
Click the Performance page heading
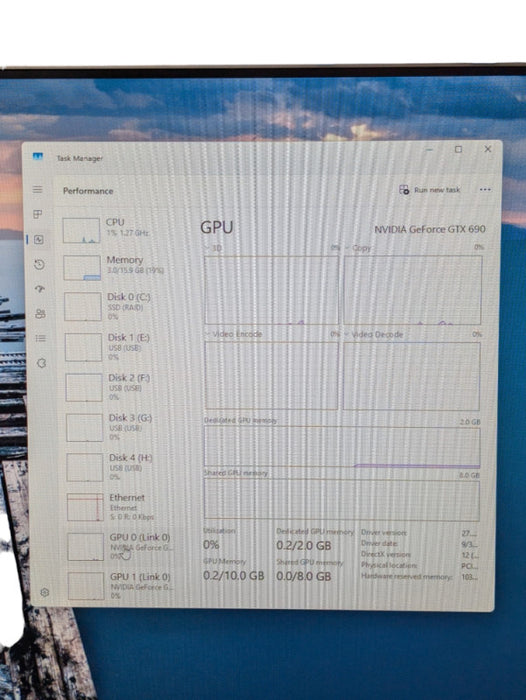[88, 191]
